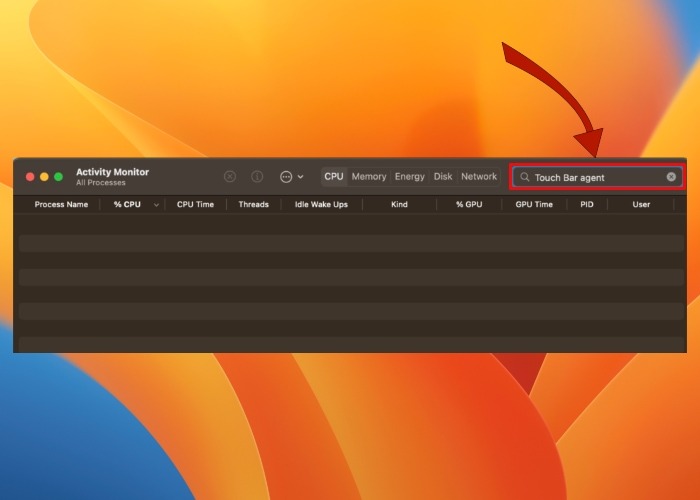Clear the search field with the X icon
The width and height of the screenshot is (700, 500).
(671, 177)
